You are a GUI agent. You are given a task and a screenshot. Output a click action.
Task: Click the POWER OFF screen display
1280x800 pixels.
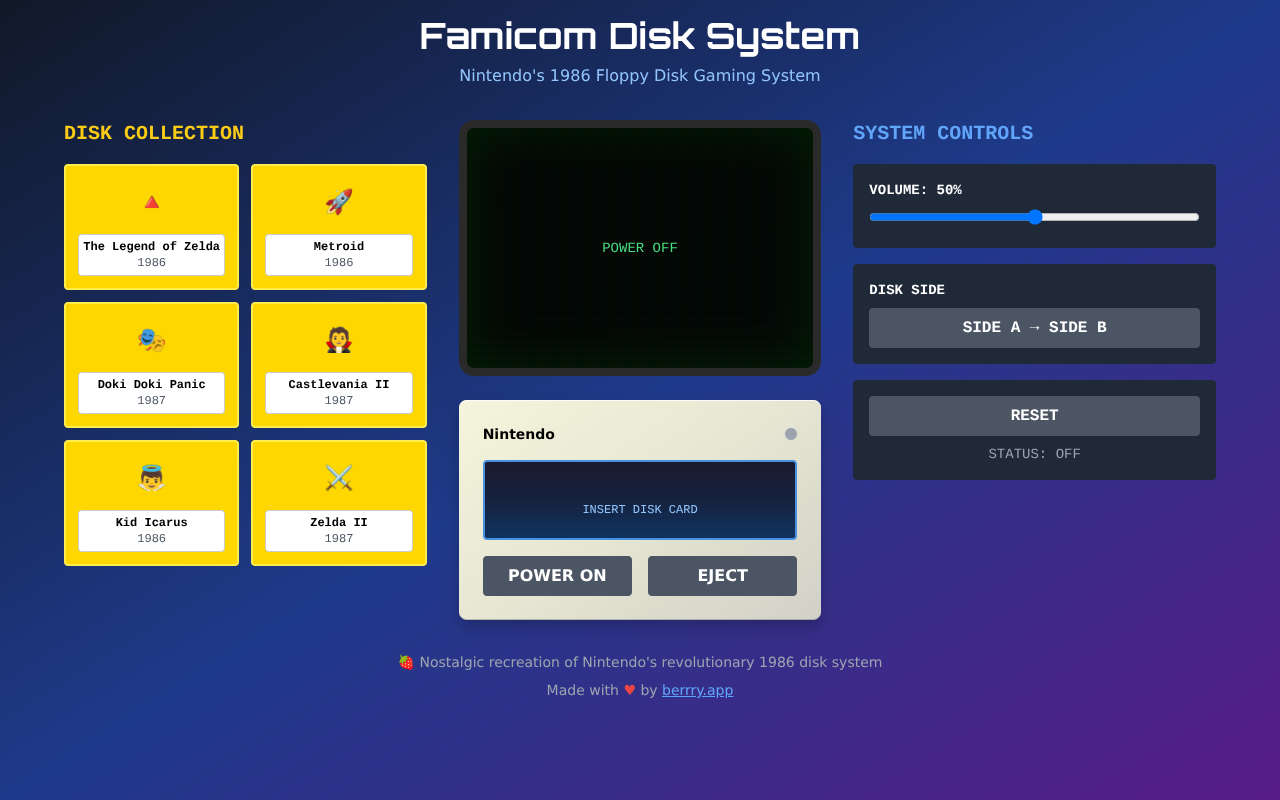(640, 247)
